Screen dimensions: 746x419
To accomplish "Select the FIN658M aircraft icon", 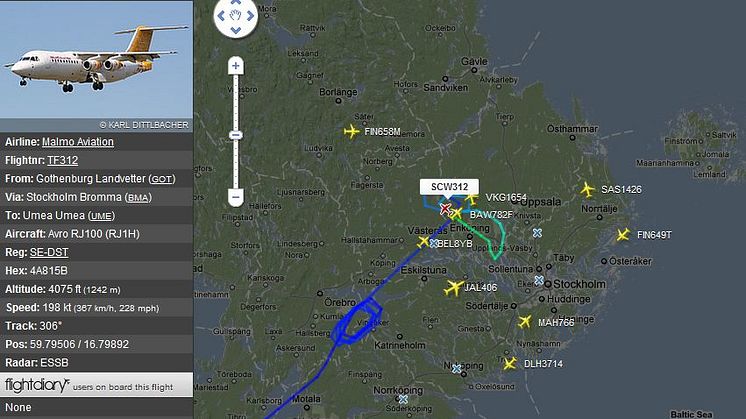I will [351, 131].
